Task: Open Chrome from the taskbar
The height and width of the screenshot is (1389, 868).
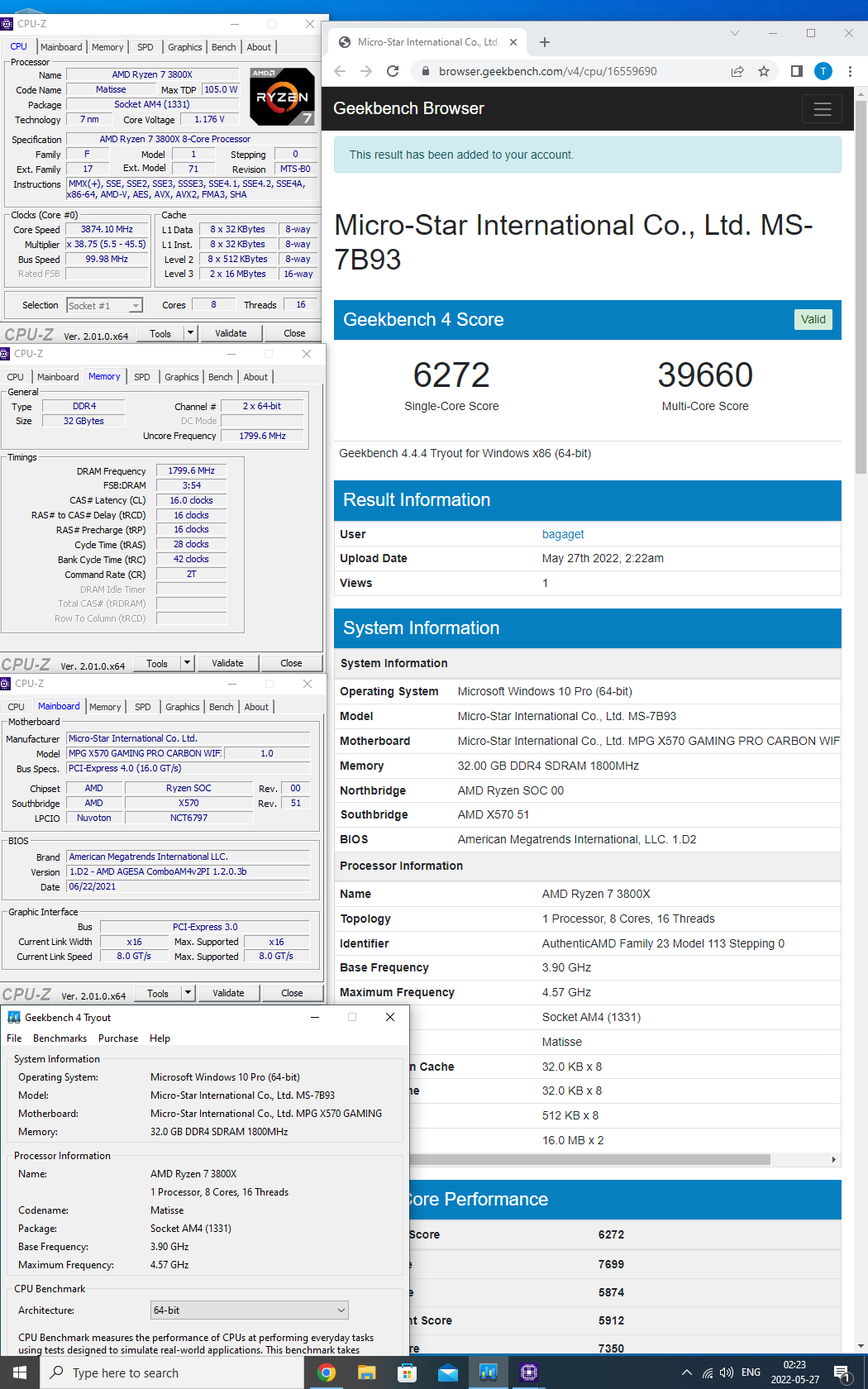Action: point(327,1372)
